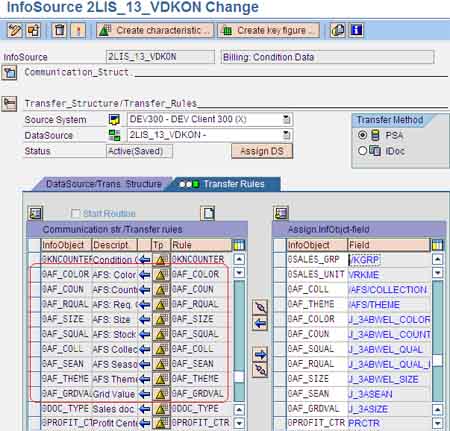Switch to DataSource/Trans. Structure tab
The width and height of the screenshot is (450, 431).
point(103,184)
